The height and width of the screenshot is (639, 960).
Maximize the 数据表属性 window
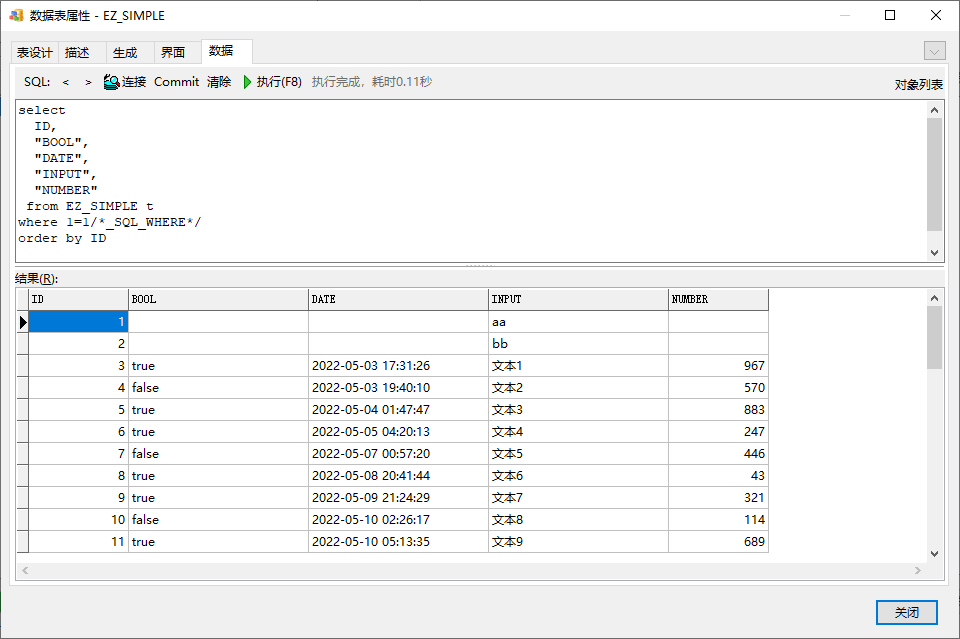coord(890,15)
